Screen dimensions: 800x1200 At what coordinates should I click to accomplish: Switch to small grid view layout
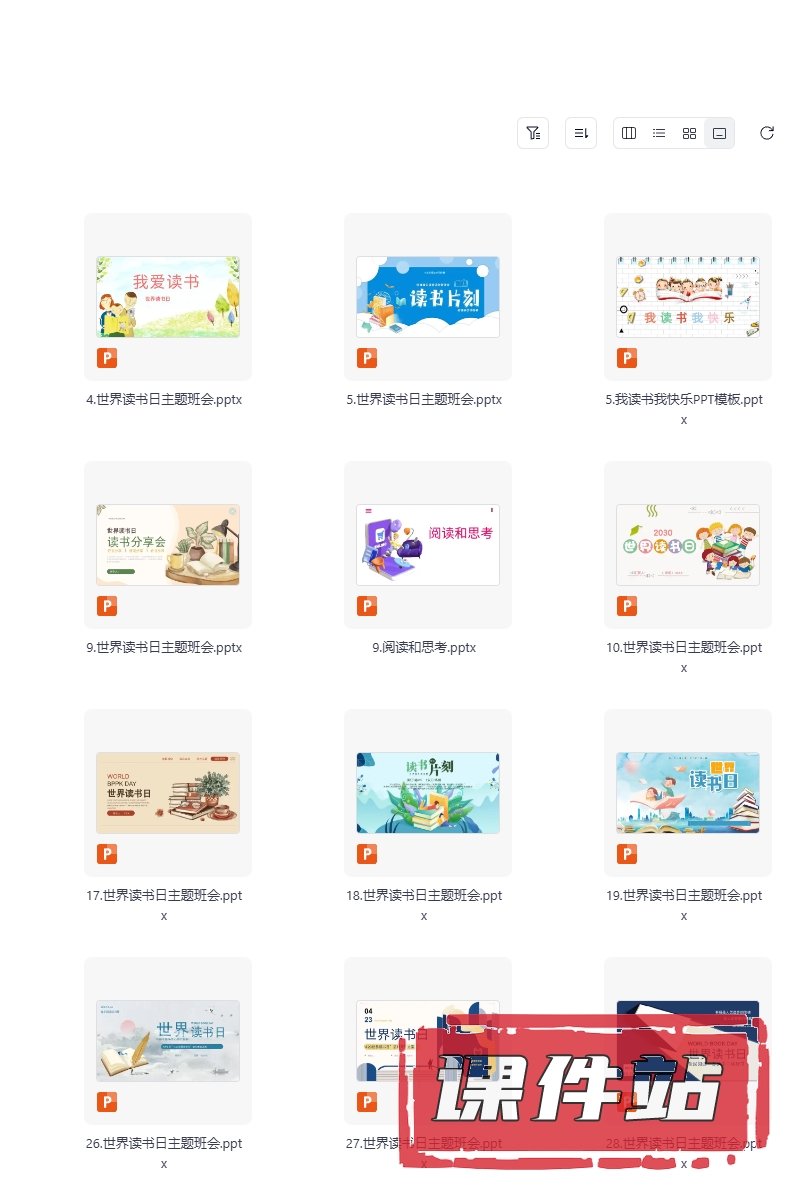(x=689, y=133)
